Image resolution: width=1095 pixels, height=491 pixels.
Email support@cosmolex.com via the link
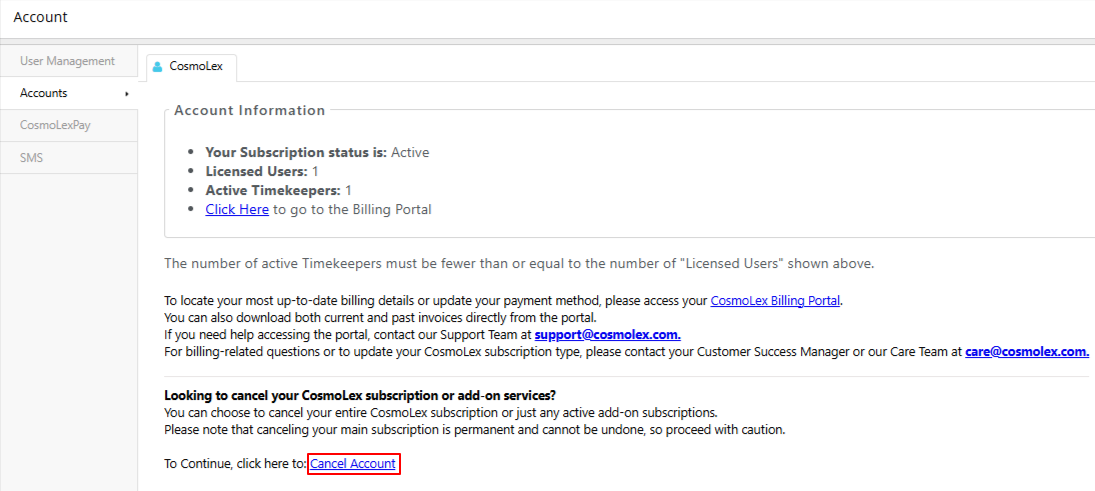(608, 334)
